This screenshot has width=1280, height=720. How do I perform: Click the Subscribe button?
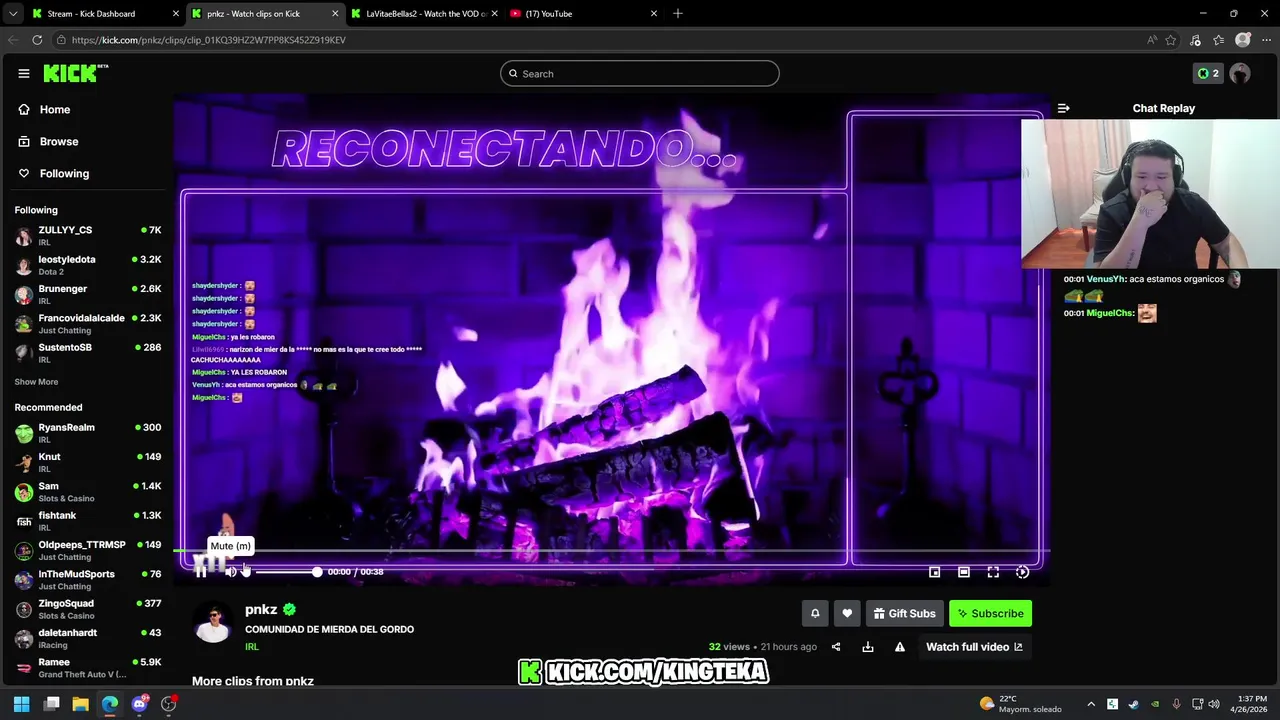tap(990, 613)
